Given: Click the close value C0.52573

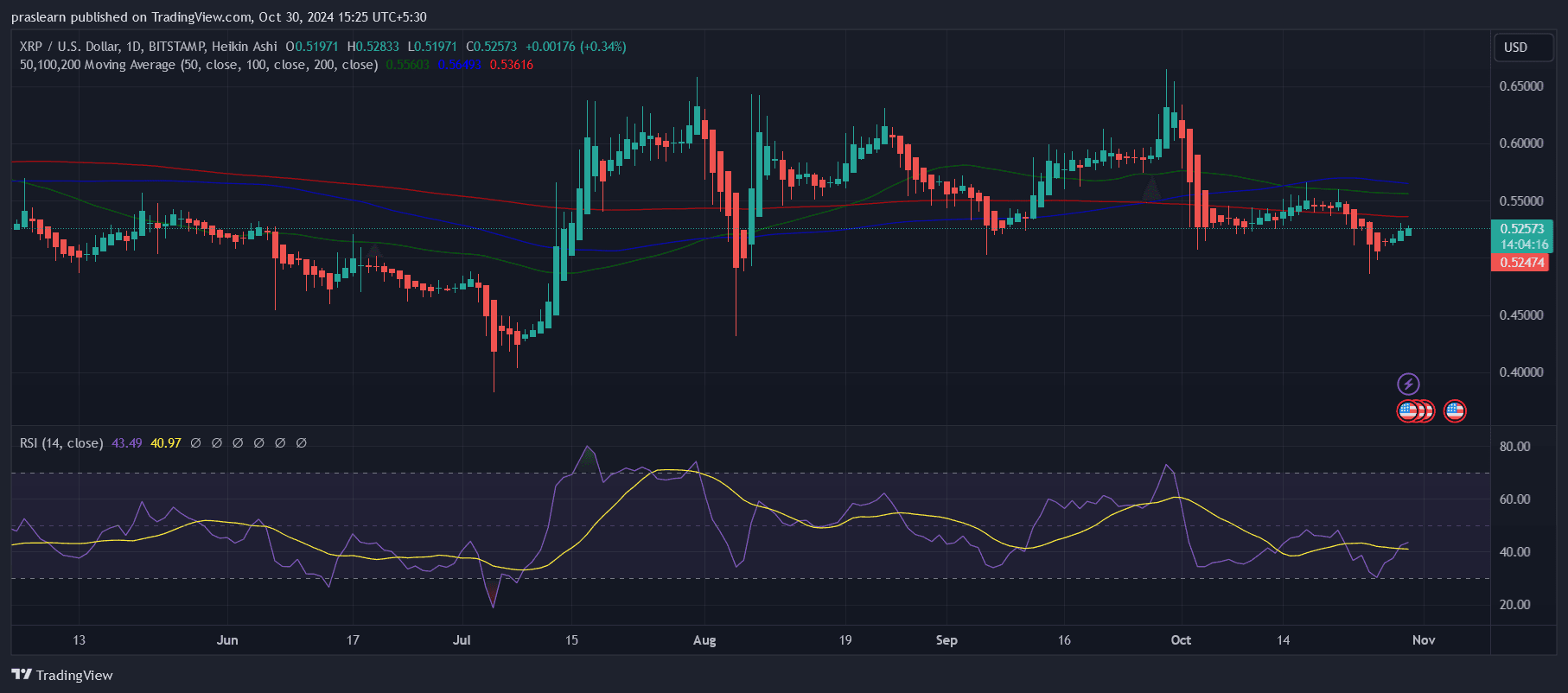Looking at the screenshot, I should click(491, 47).
